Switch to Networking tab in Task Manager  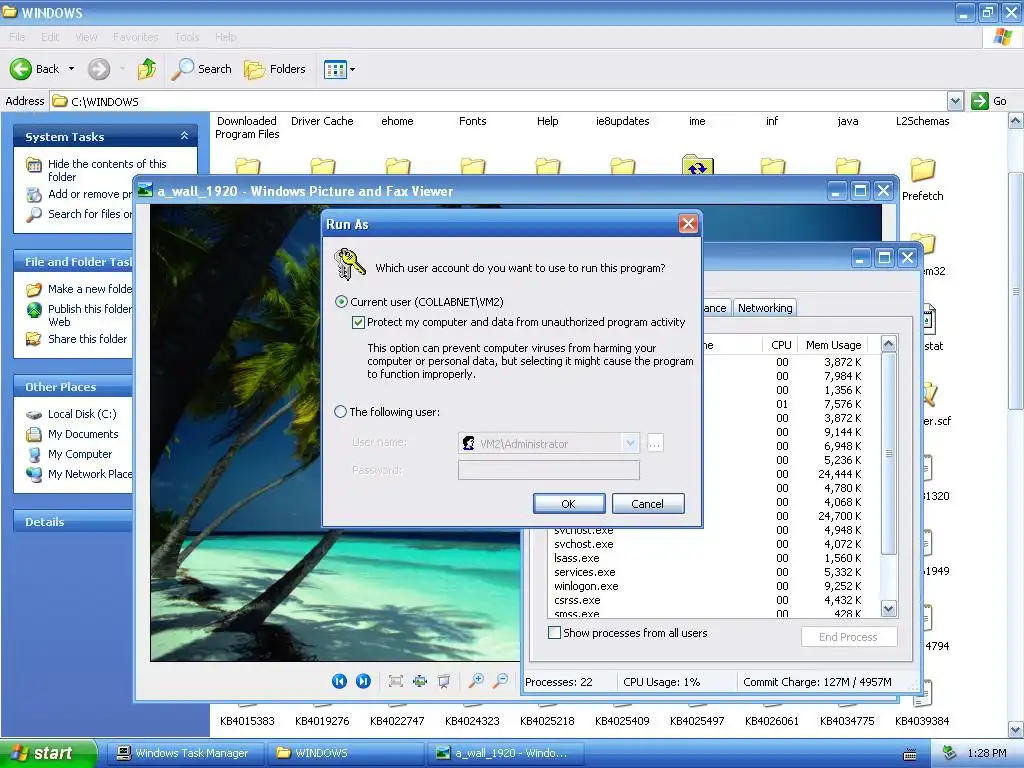(765, 308)
